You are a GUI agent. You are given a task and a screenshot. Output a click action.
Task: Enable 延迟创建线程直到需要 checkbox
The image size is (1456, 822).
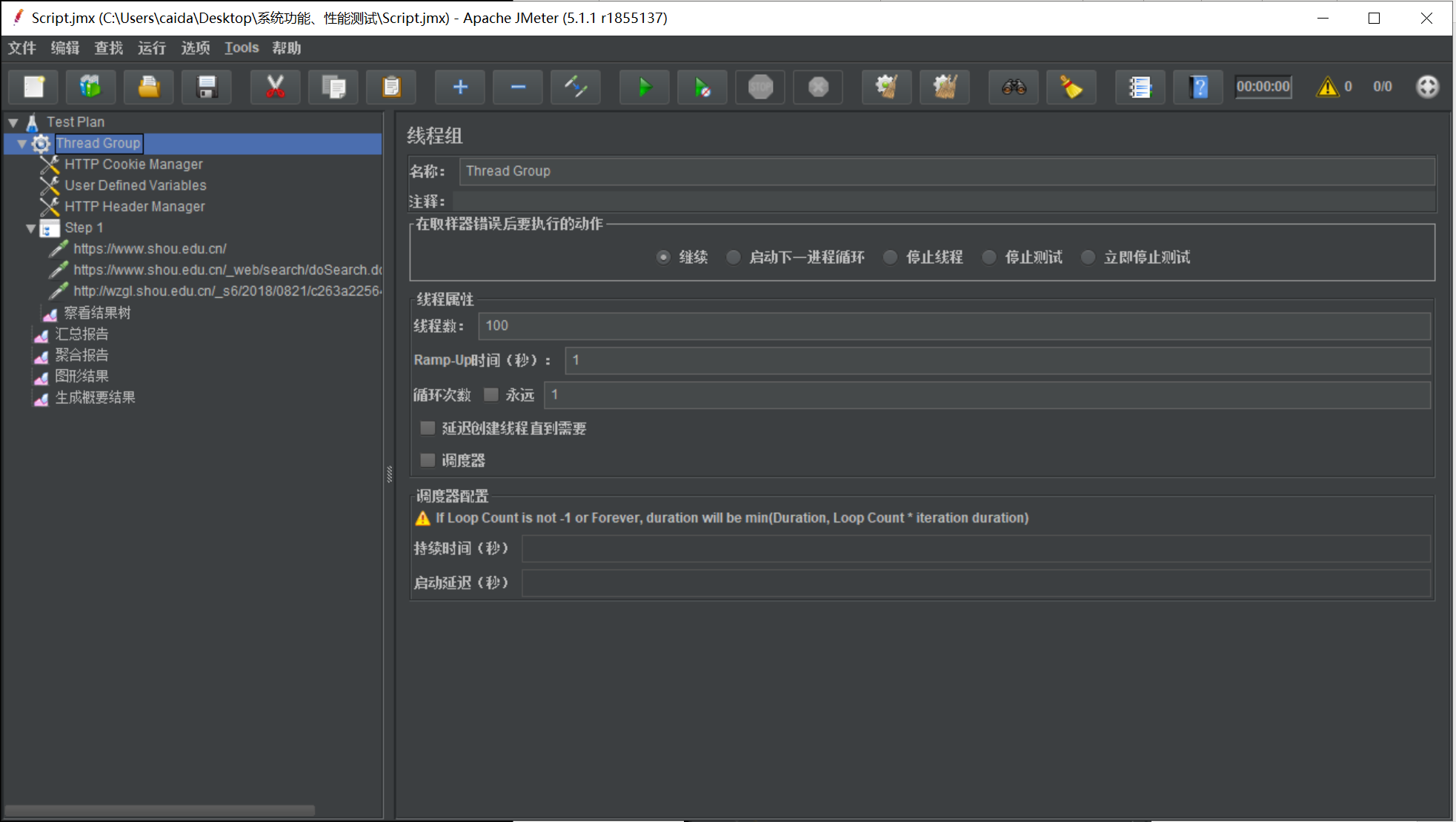[428, 428]
